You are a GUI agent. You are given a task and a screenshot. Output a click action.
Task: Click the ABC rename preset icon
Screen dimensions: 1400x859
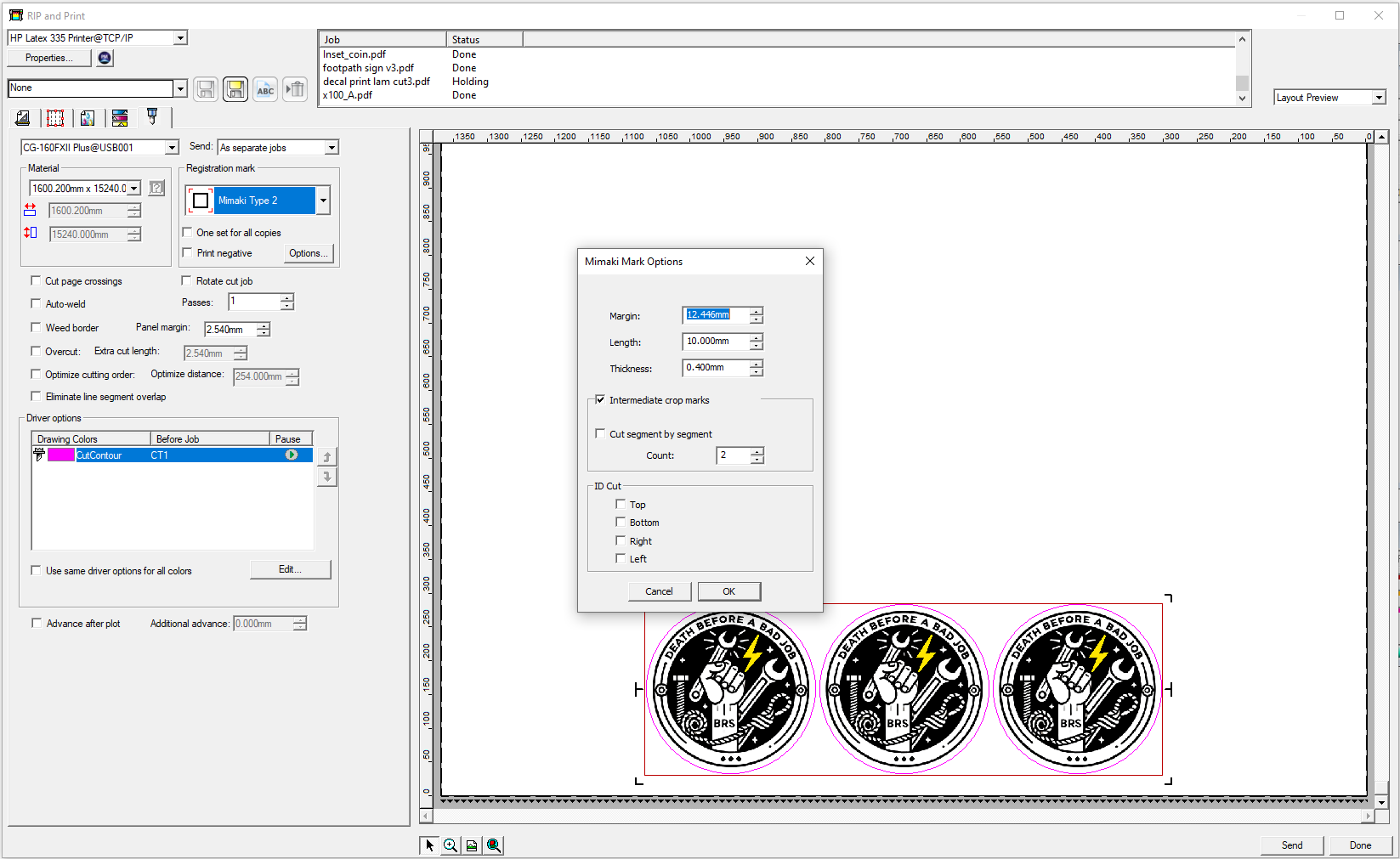pyautogui.click(x=265, y=88)
